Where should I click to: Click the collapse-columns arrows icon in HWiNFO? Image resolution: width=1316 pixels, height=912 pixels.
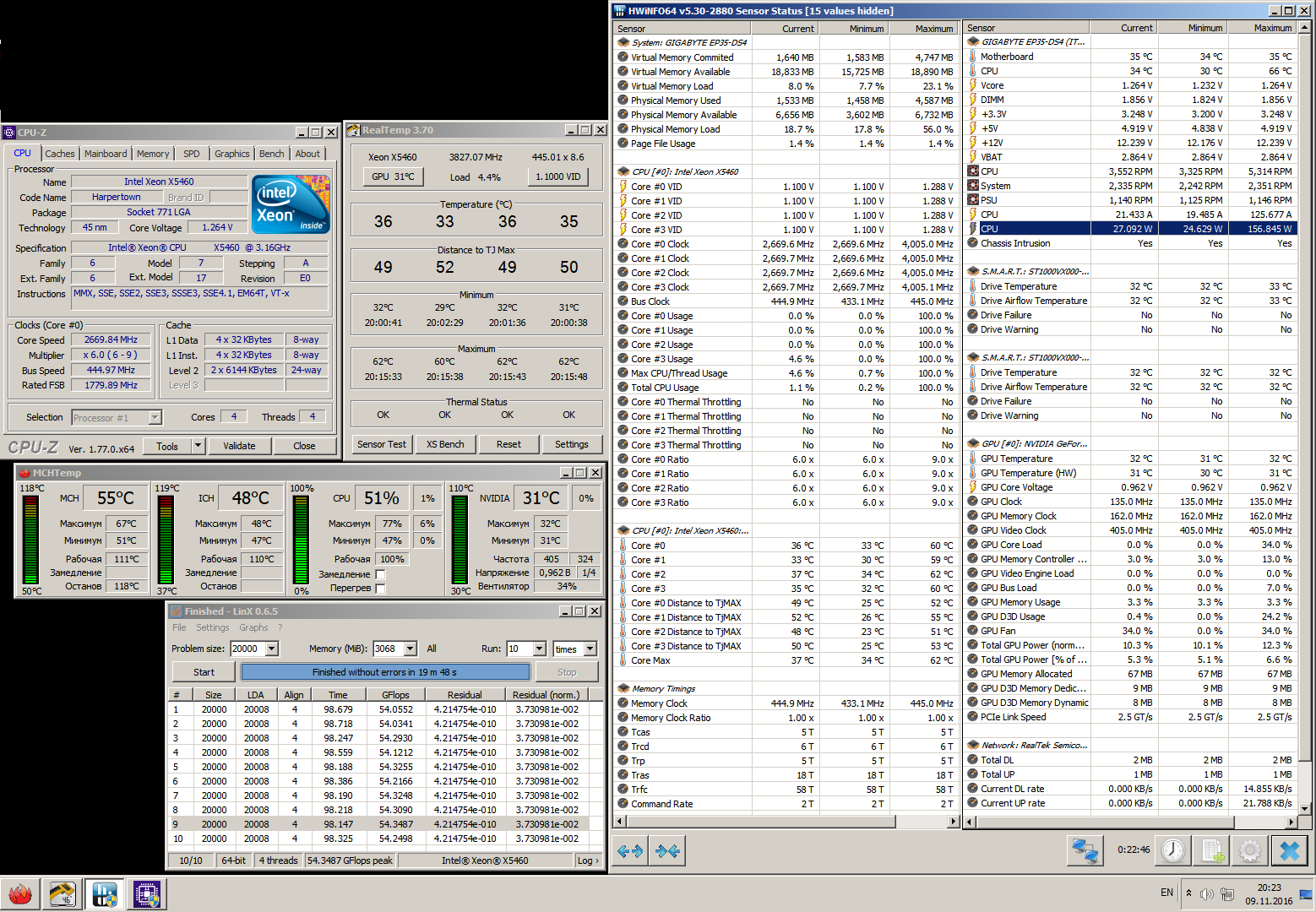pyautogui.click(x=667, y=851)
